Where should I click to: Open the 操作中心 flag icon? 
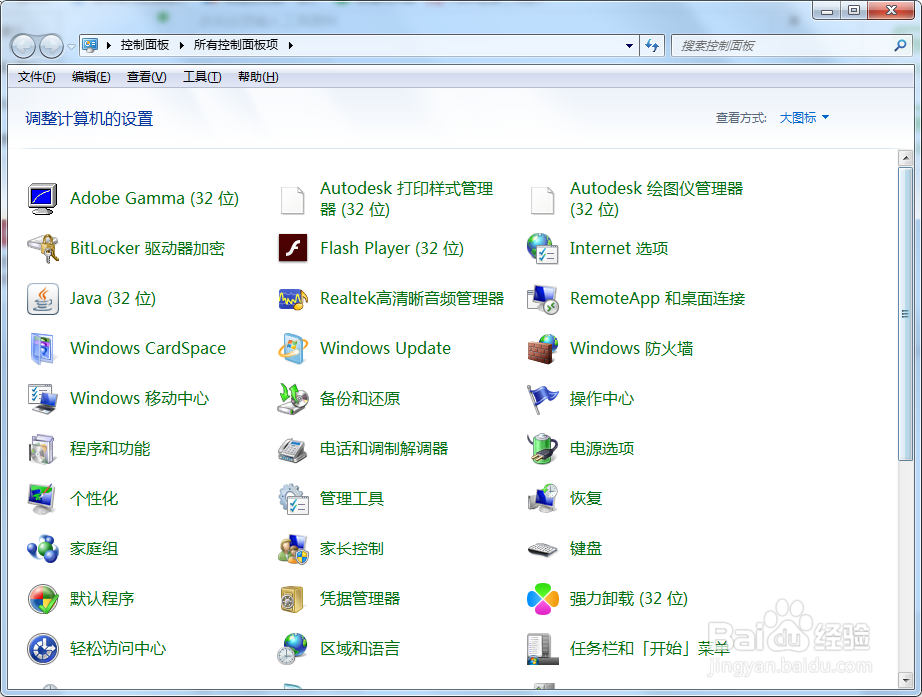543,399
